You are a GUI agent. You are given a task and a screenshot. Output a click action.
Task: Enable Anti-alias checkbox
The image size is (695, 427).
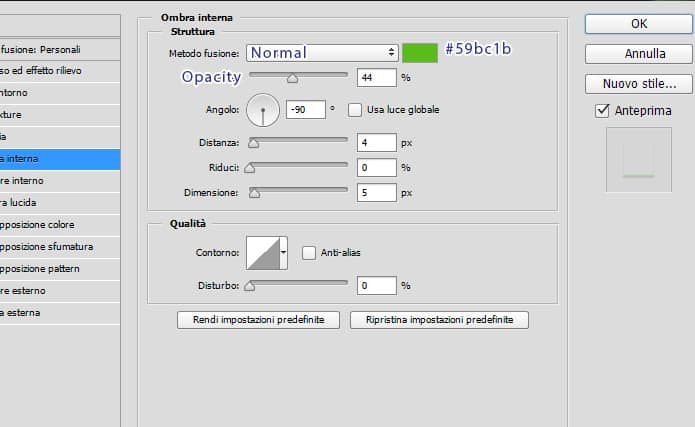pyautogui.click(x=309, y=253)
